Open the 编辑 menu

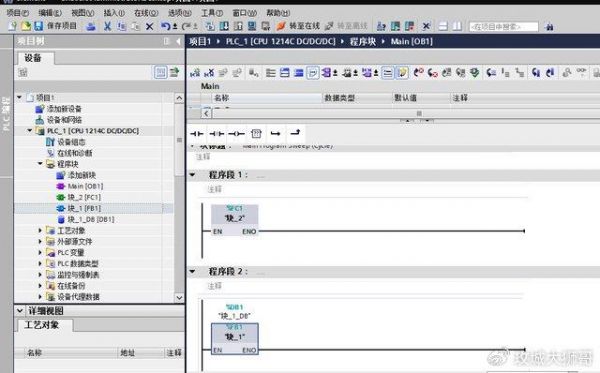[50, 13]
